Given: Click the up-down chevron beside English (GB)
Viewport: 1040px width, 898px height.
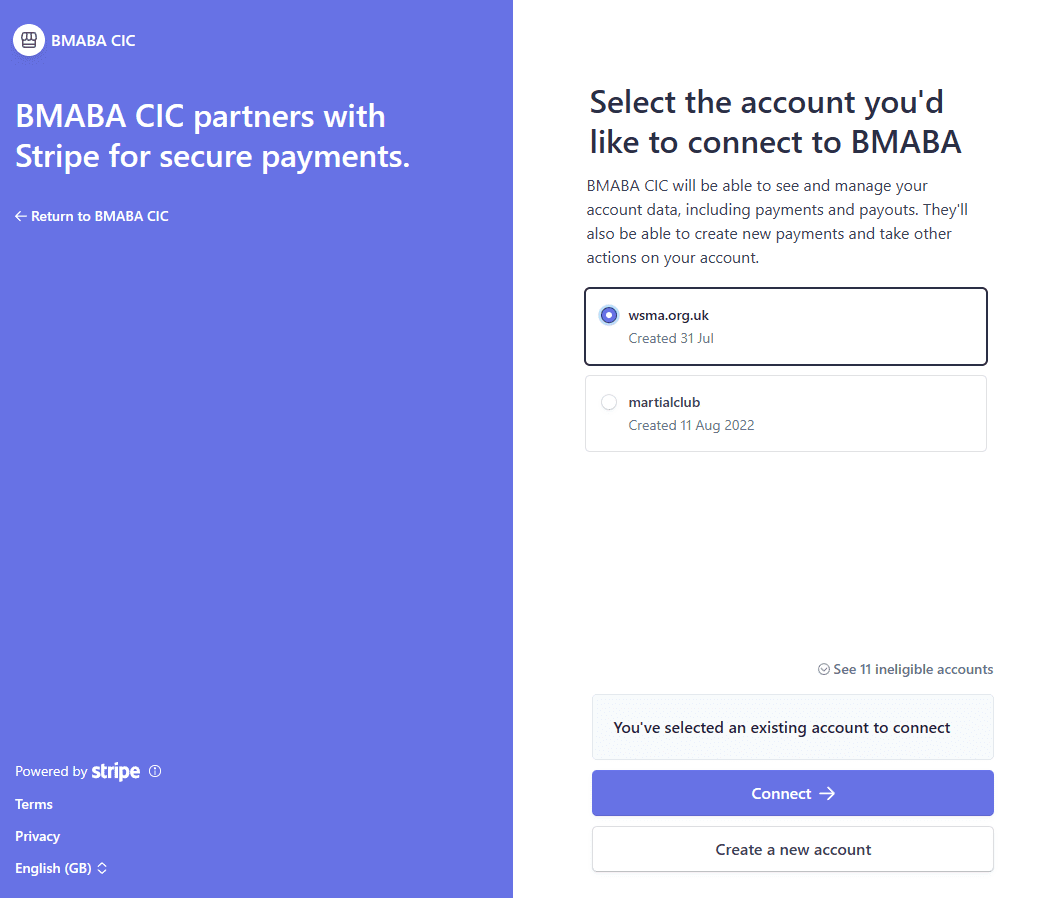Looking at the screenshot, I should coord(102,868).
